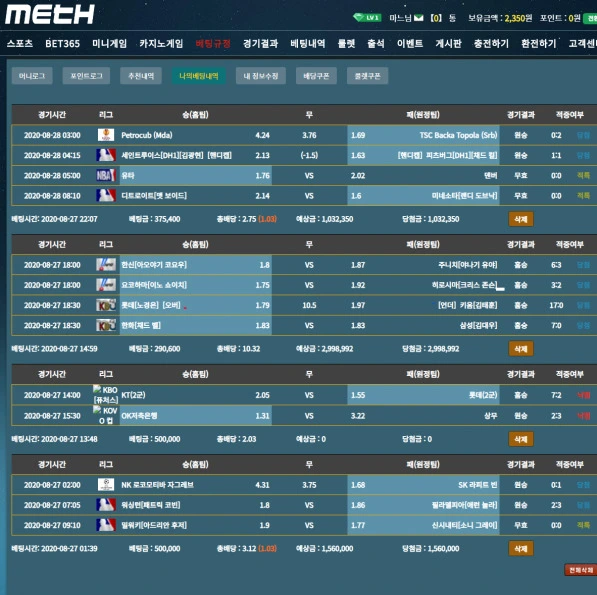Open the 이벤트 menu item
The height and width of the screenshot is (595, 597).
(x=410, y=43)
